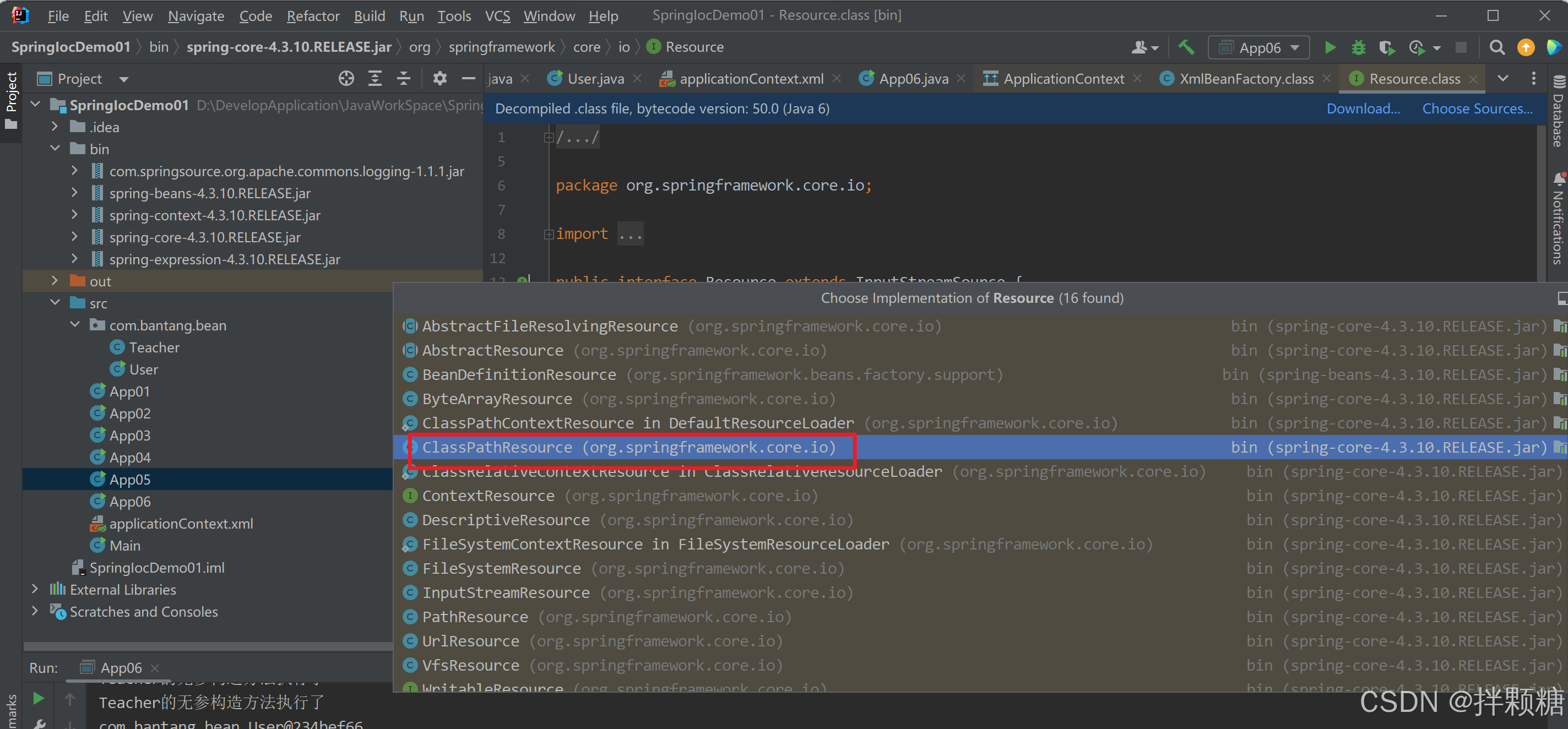Screen dimensions: 1568x729
Task: Expand the out folder in project tree
Action: tap(55, 281)
